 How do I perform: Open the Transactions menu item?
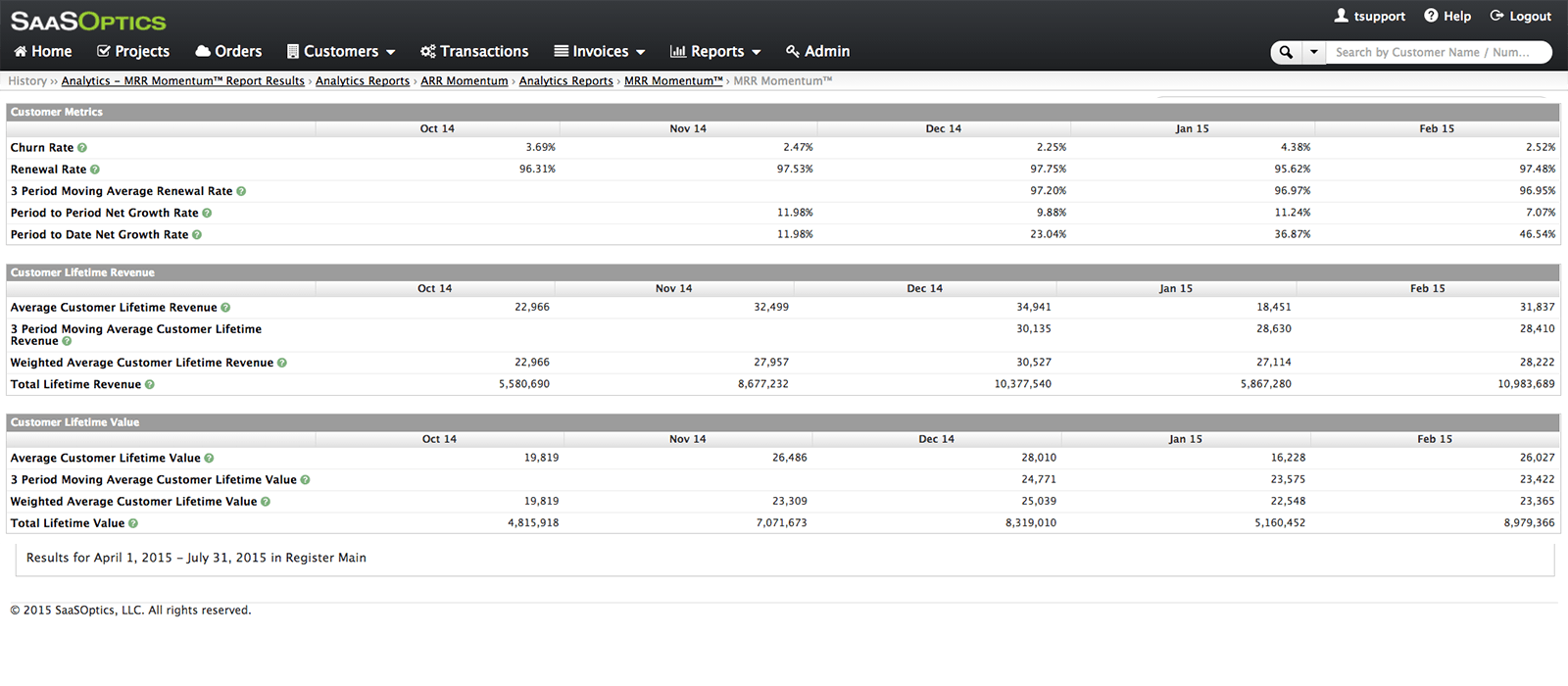click(x=474, y=51)
